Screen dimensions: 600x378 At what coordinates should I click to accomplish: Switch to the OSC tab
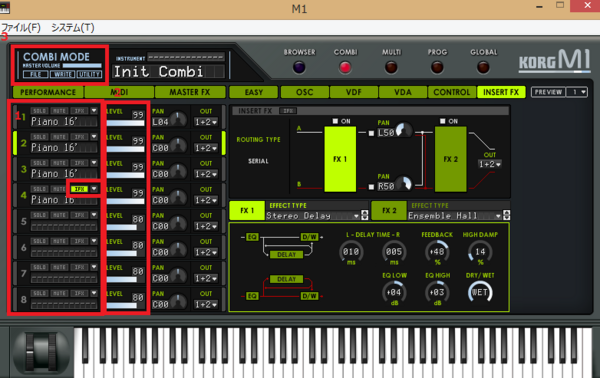click(x=305, y=92)
